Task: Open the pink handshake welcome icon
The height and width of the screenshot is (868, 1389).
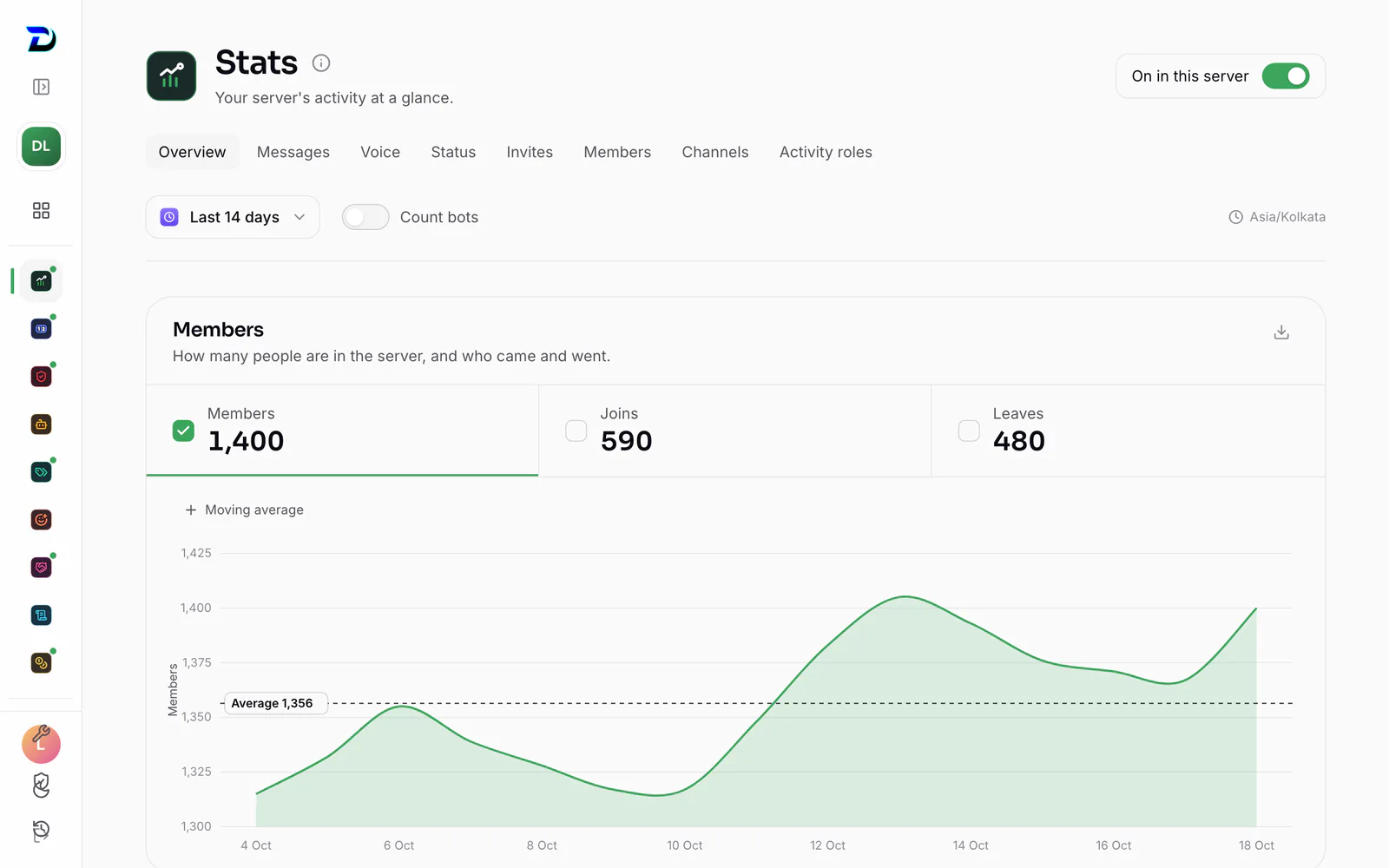Action: tap(41, 568)
